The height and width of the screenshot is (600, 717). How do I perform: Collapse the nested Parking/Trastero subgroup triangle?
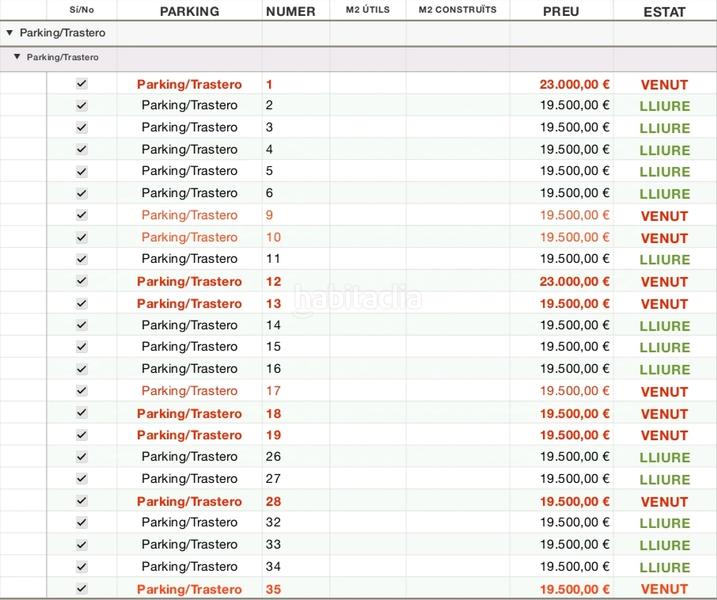(x=17, y=57)
